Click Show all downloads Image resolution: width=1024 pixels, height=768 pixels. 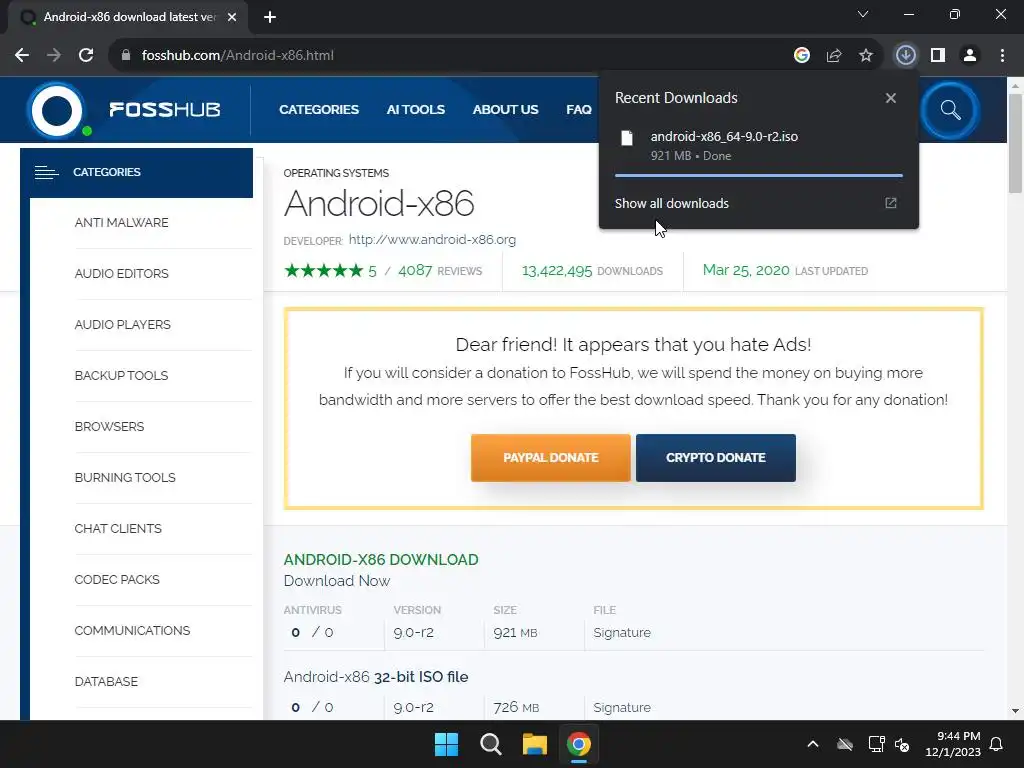click(671, 203)
